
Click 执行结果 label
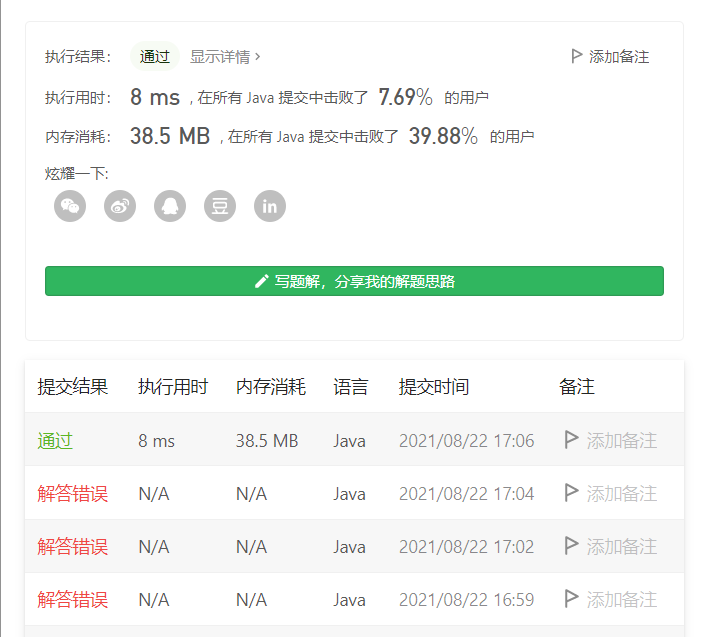(78, 57)
